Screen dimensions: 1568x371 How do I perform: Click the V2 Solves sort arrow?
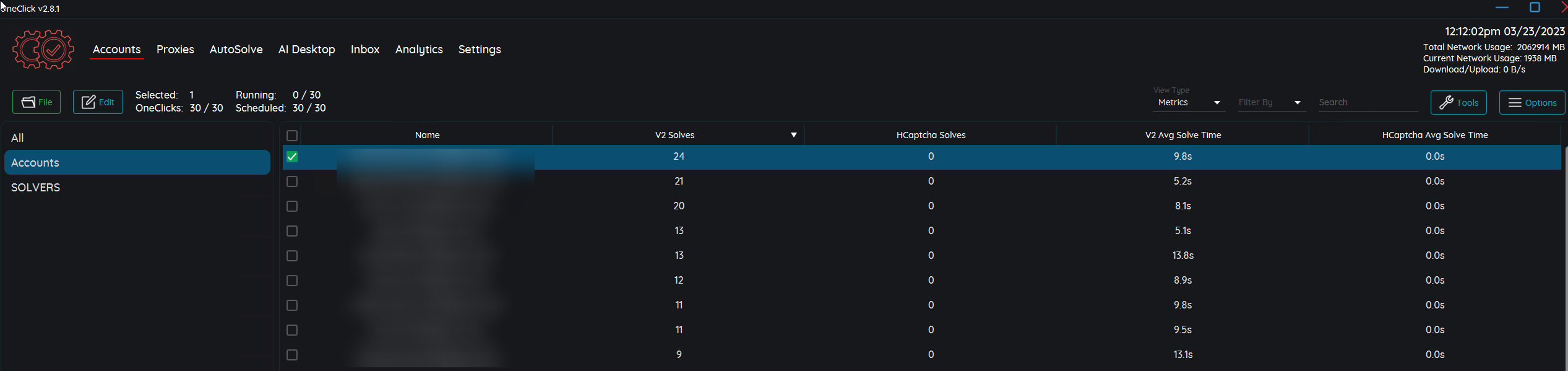tap(793, 135)
